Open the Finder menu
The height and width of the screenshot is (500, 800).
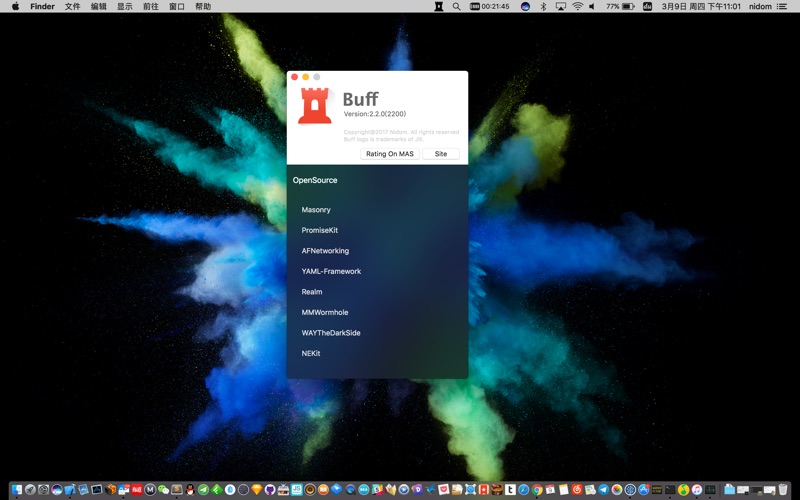click(x=42, y=6)
